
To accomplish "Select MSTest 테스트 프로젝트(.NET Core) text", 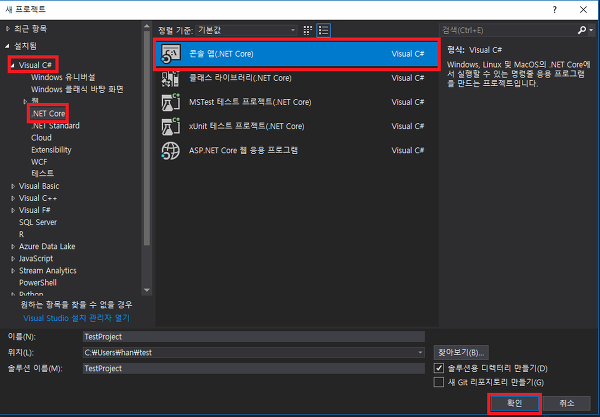I will [x=250, y=102].
